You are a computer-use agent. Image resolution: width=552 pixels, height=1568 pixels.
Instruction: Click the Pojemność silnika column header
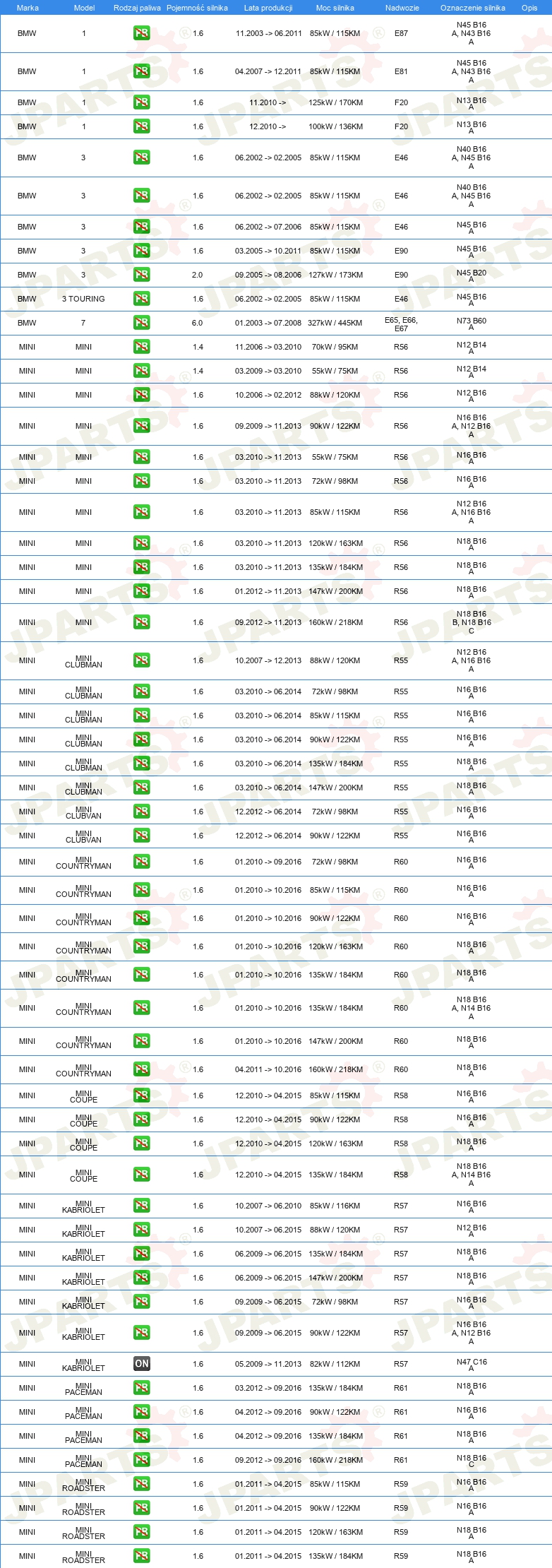point(197,8)
